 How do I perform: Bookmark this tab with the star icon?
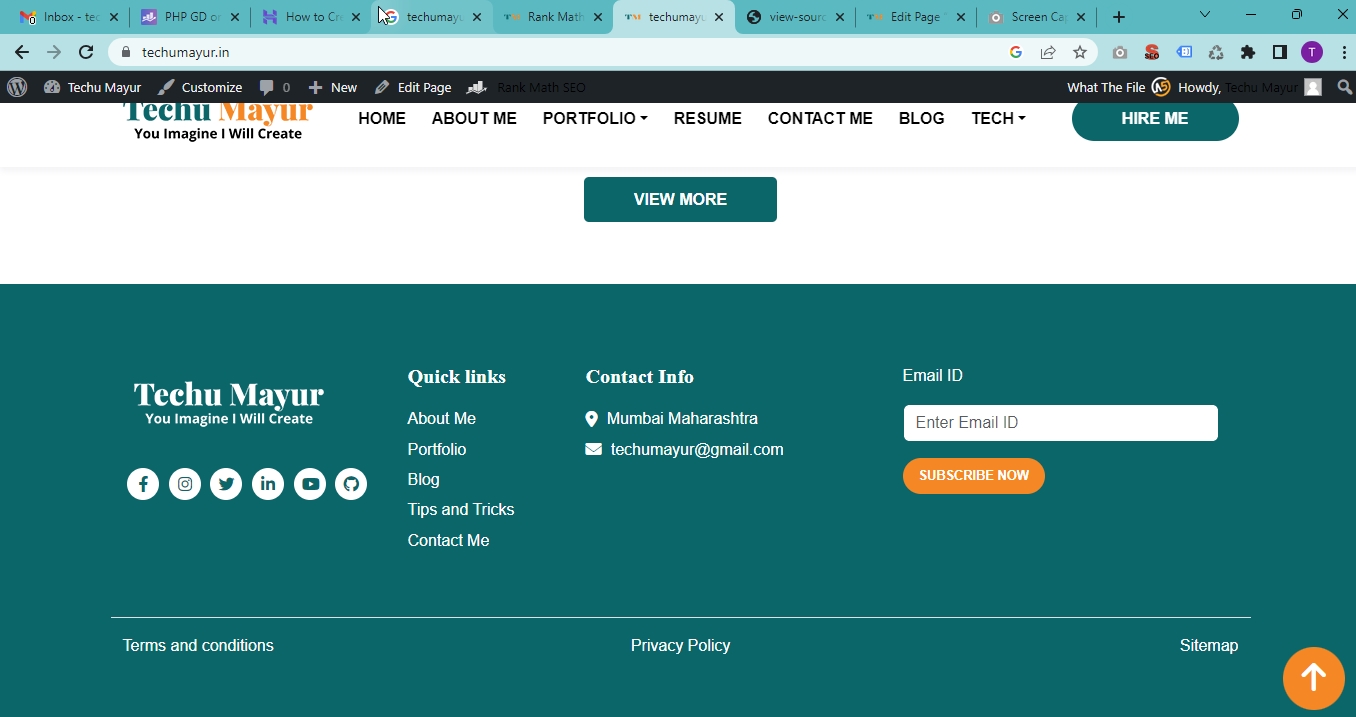coord(1080,52)
